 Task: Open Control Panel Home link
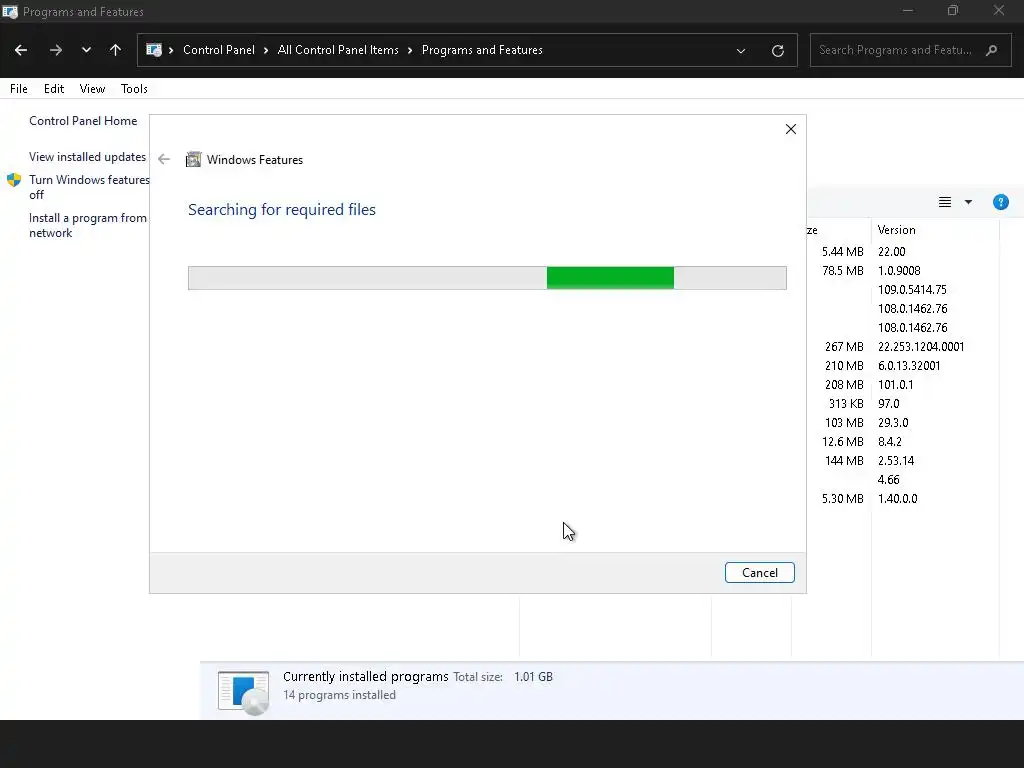click(x=83, y=121)
